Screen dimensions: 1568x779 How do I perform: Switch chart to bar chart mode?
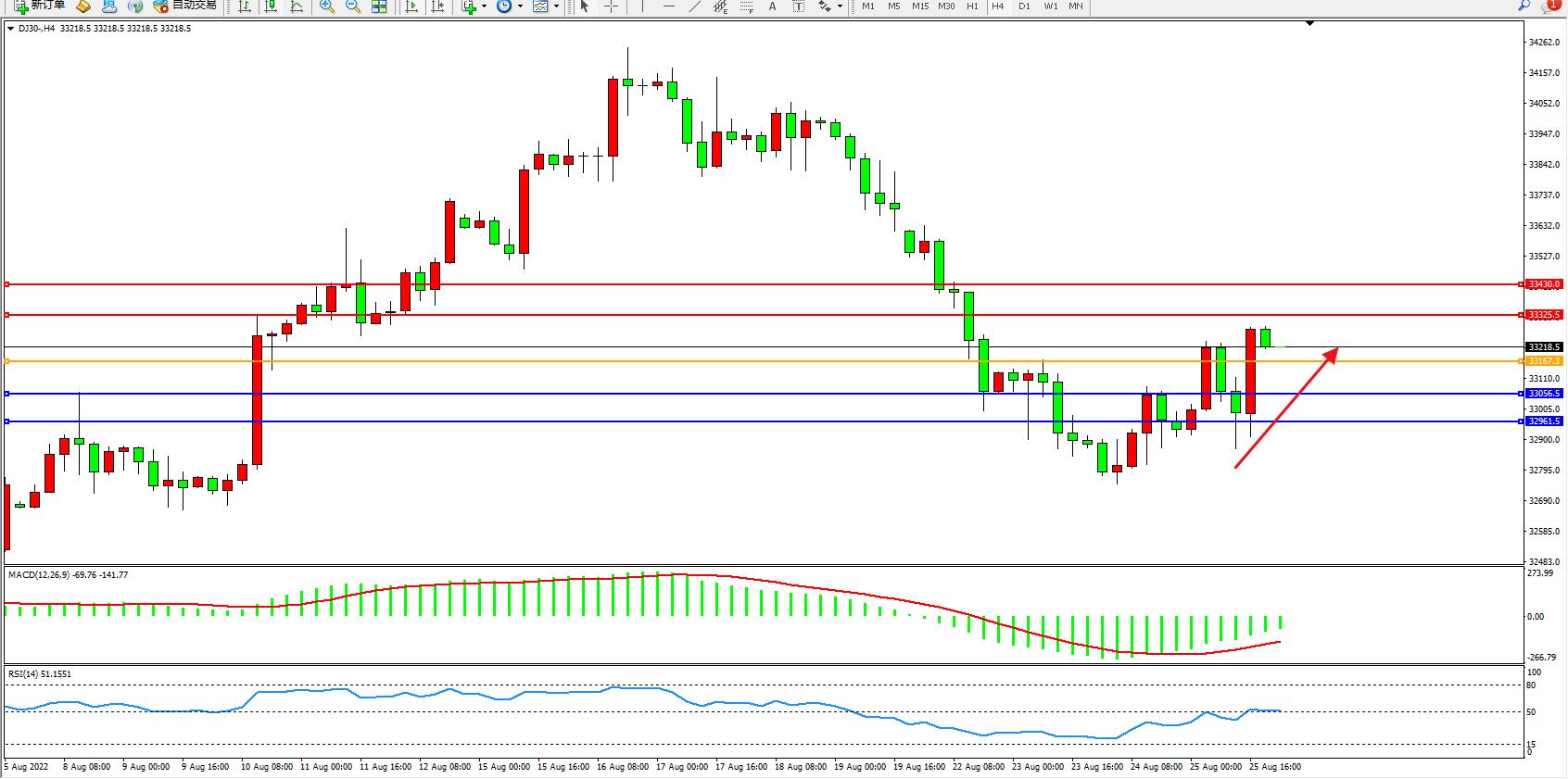[x=245, y=6]
